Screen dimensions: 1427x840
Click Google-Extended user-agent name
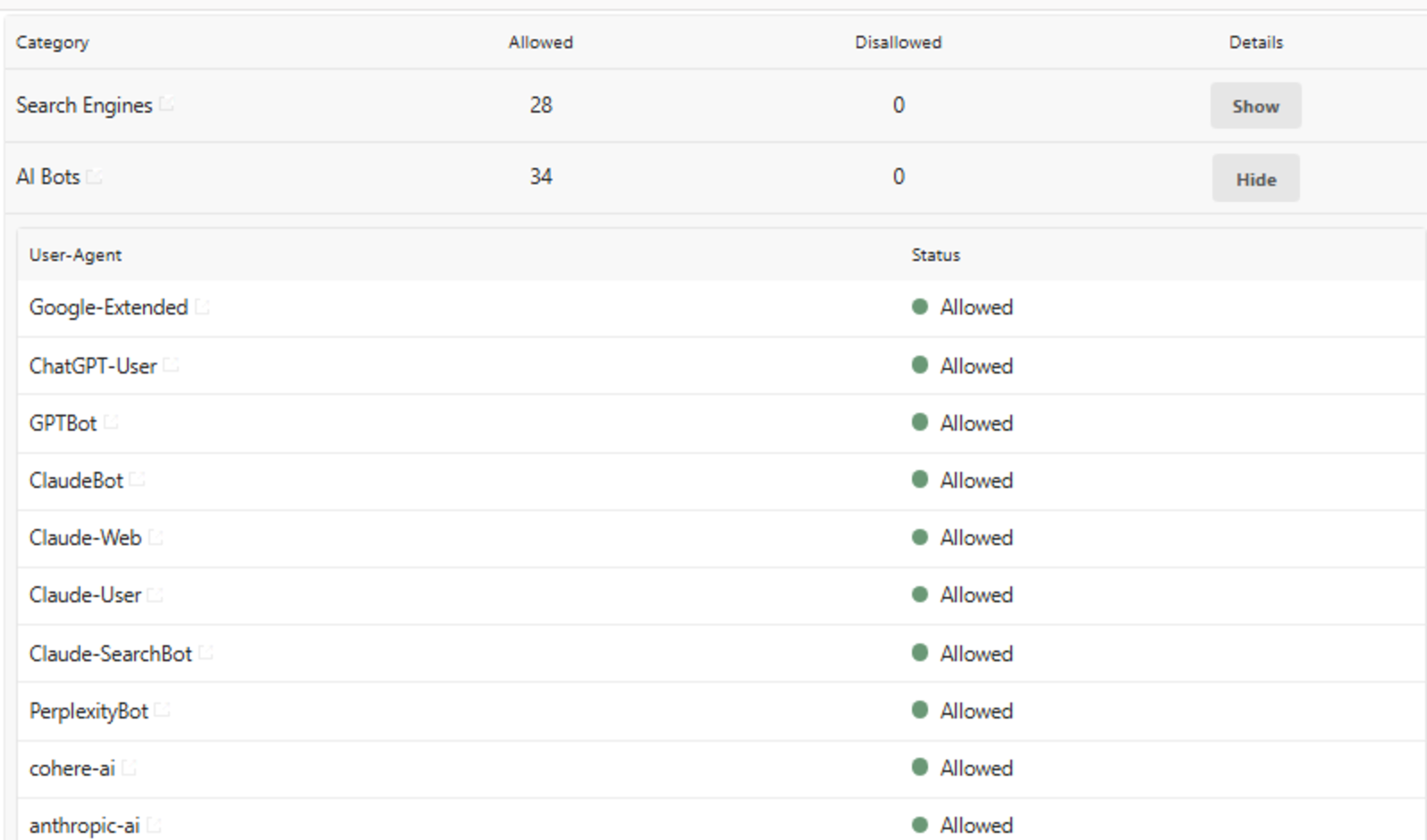click(108, 307)
